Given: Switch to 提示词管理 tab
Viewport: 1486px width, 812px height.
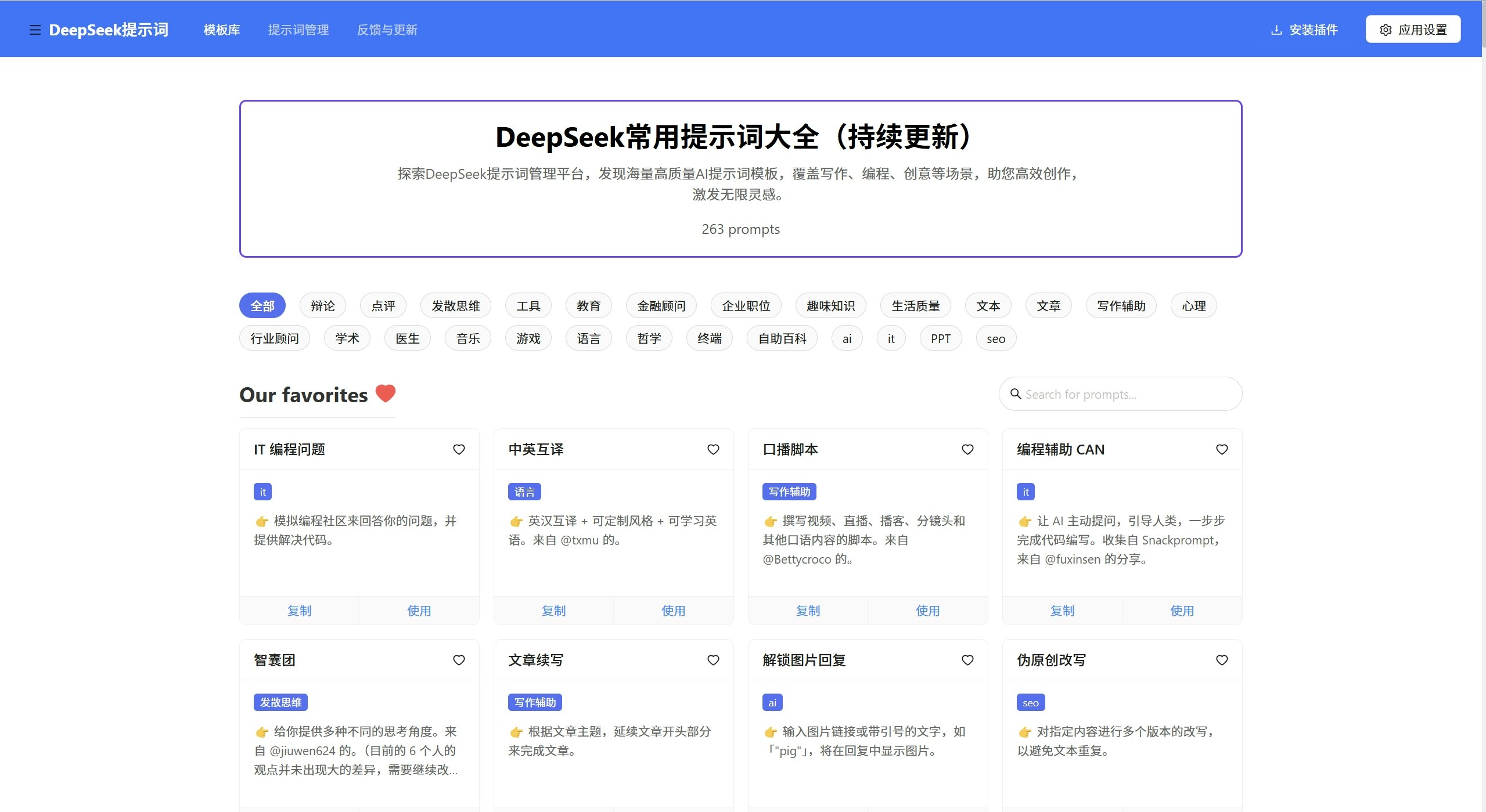Looking at the screenshot, I should (298, 30).
